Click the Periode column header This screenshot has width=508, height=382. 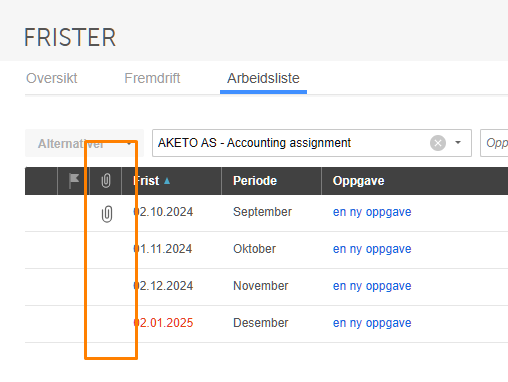[255, 181]
